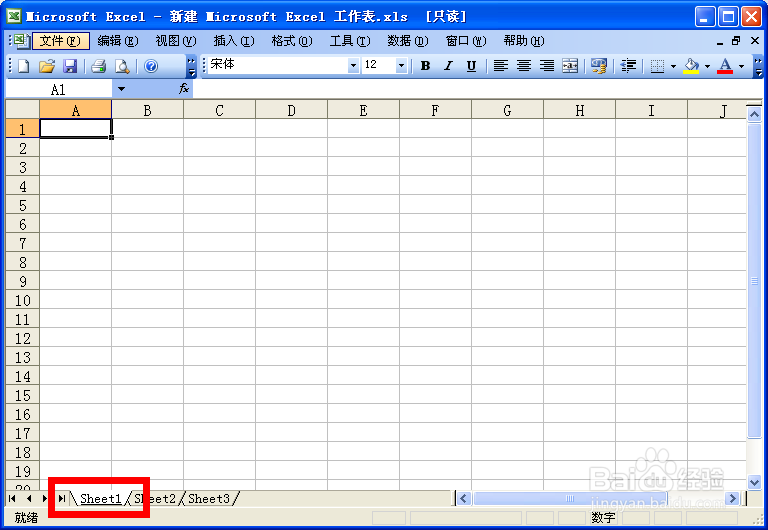Close the workbook with inner X
Screen dimensions: 768x530
pyautogui.click(x=755, y=41)
